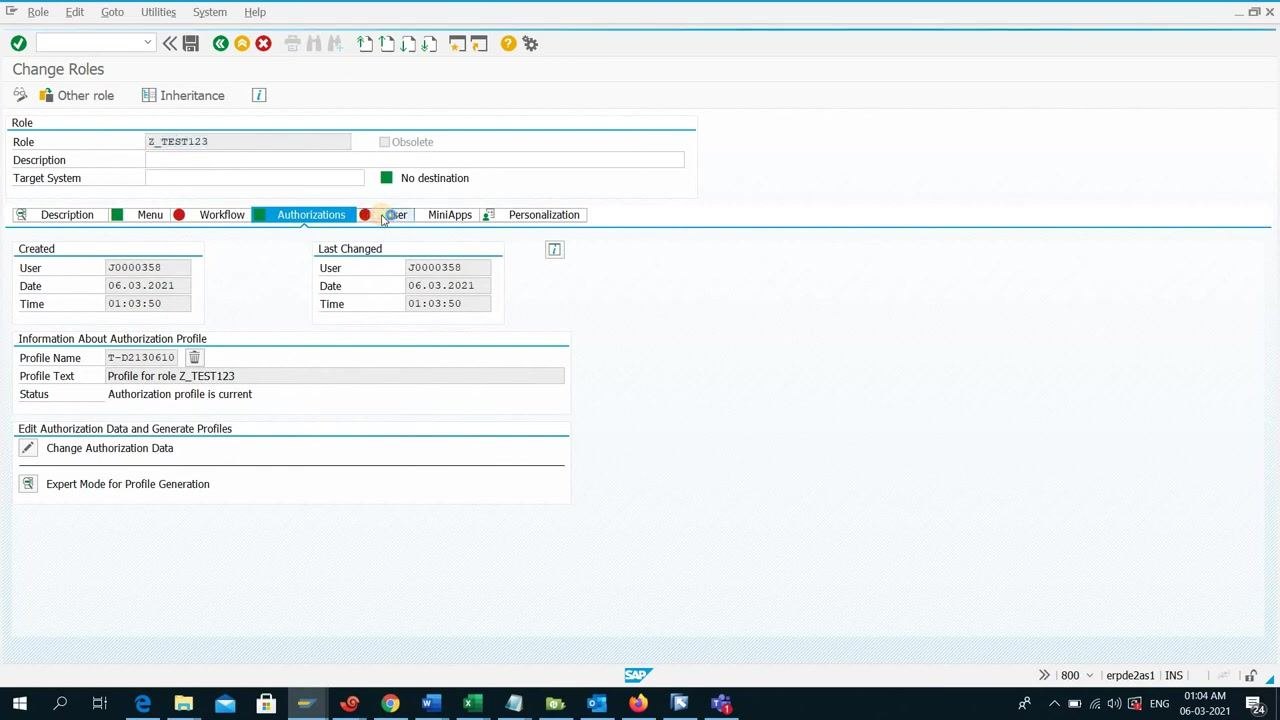The width and height of the screenshot is (1280, 720).
Task: Exit via the yellow Exit icon
Action: pos(242,43)
